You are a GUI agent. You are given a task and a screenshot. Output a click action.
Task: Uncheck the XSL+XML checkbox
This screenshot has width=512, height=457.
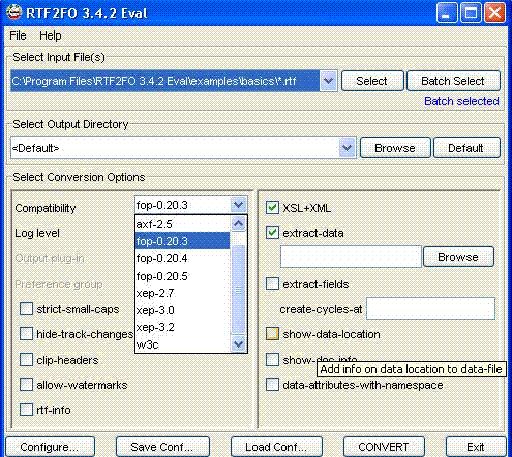click(x=272, y=208)
